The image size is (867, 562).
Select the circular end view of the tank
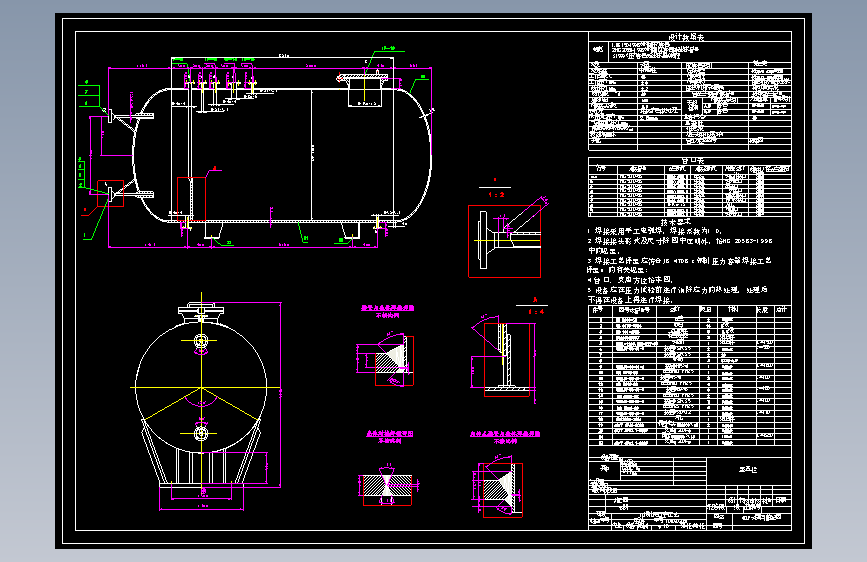click(x=201, y=387)
